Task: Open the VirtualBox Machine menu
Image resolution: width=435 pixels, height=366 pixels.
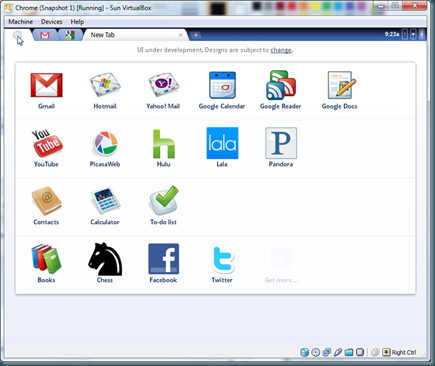Action: pyautogui.click(x=21, y=22)
